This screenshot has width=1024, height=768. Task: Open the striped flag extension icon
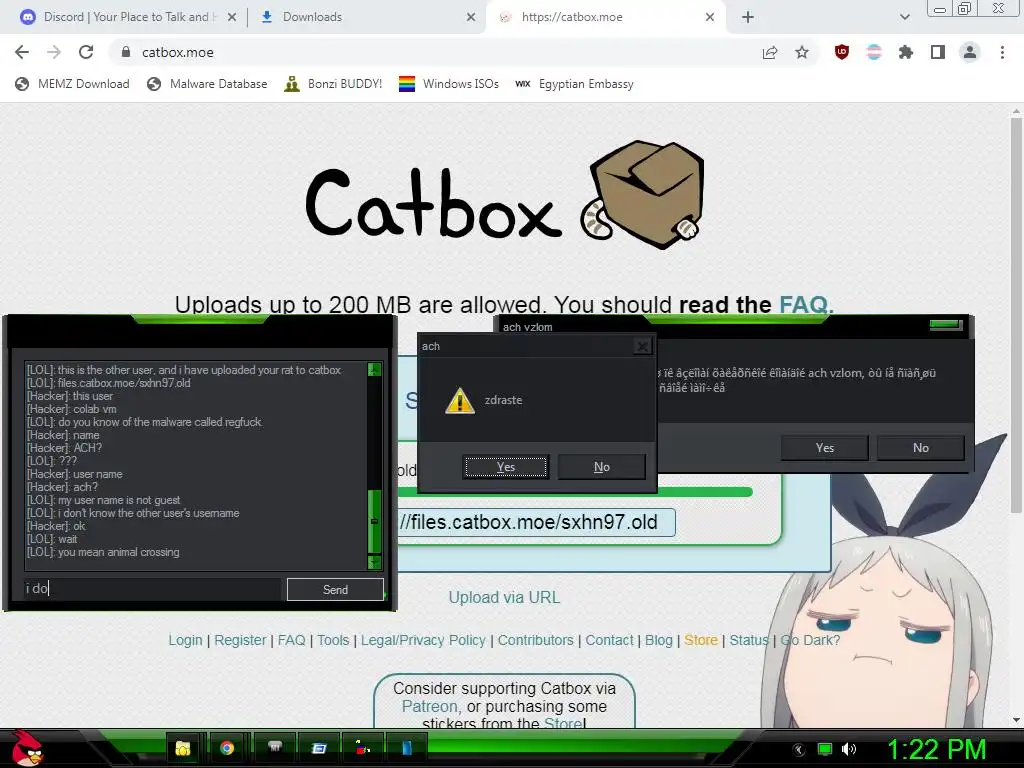click(874, 52)
